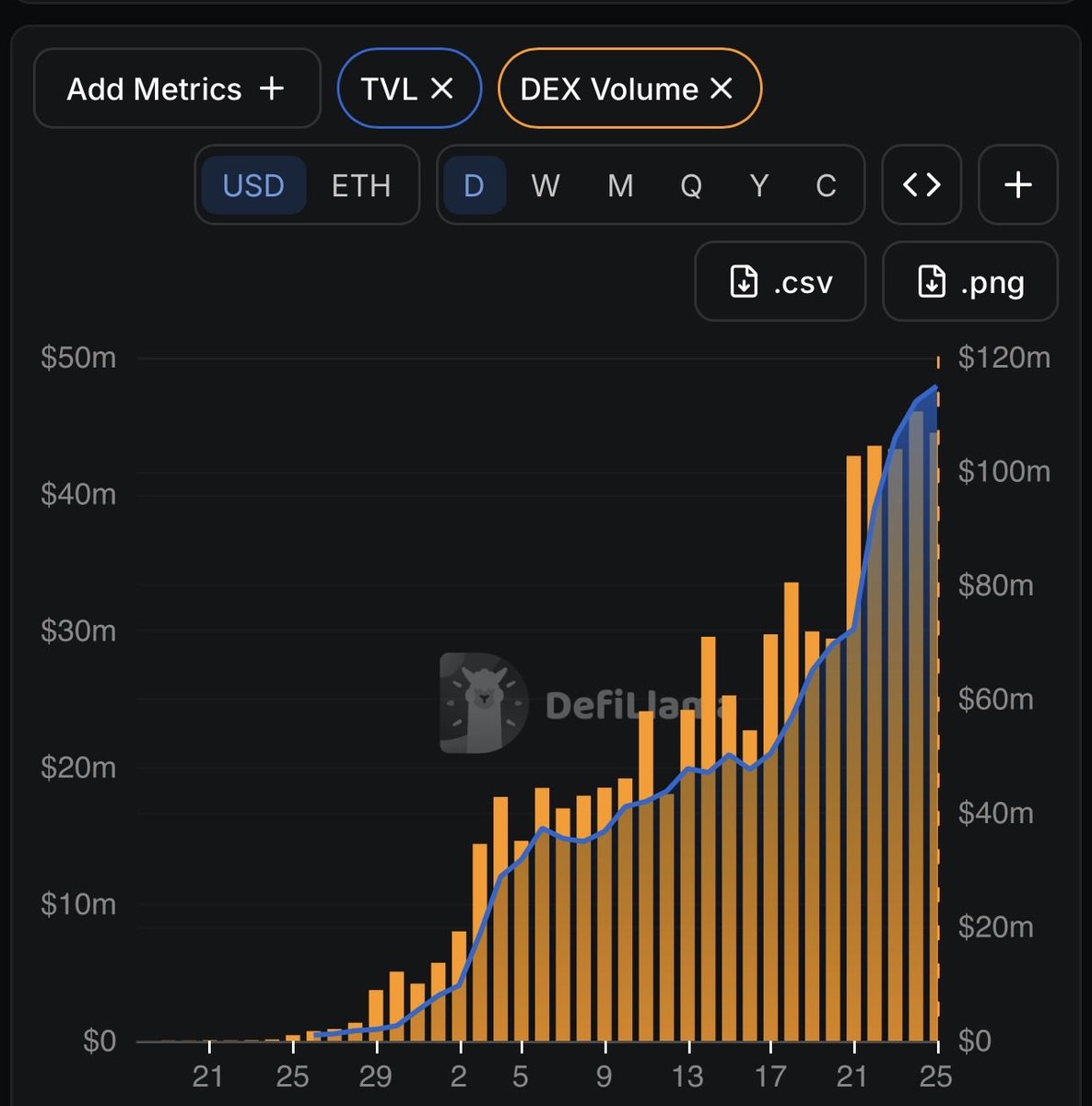The image size is (1092, 1106).
Task: Click the orange volume bar above date 21 on right
Action: [x=854, y=747]
